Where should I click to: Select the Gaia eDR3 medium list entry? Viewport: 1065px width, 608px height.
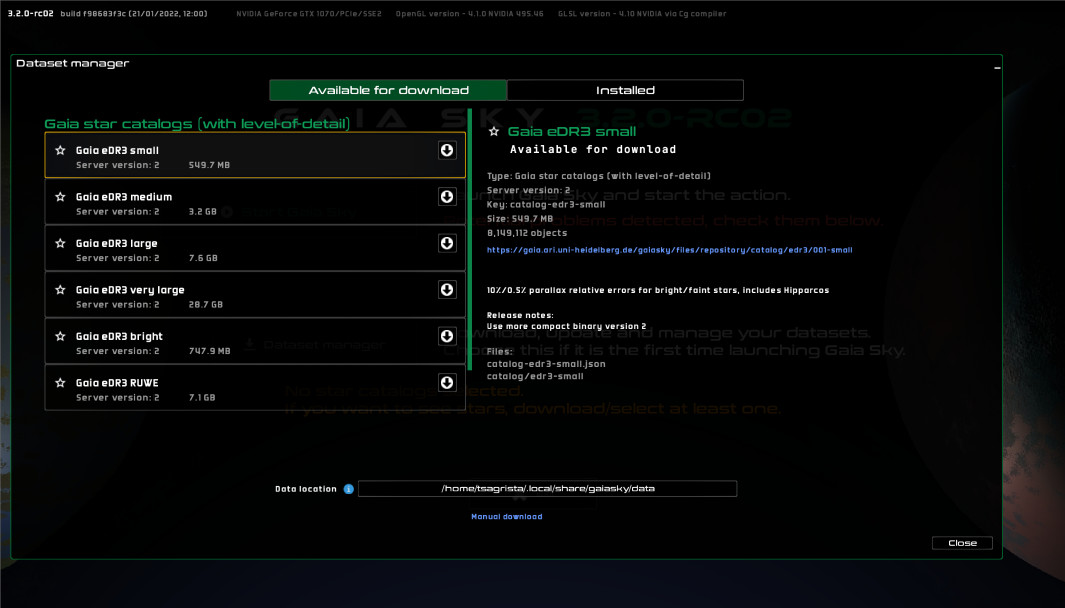click(x=255, y=202)
